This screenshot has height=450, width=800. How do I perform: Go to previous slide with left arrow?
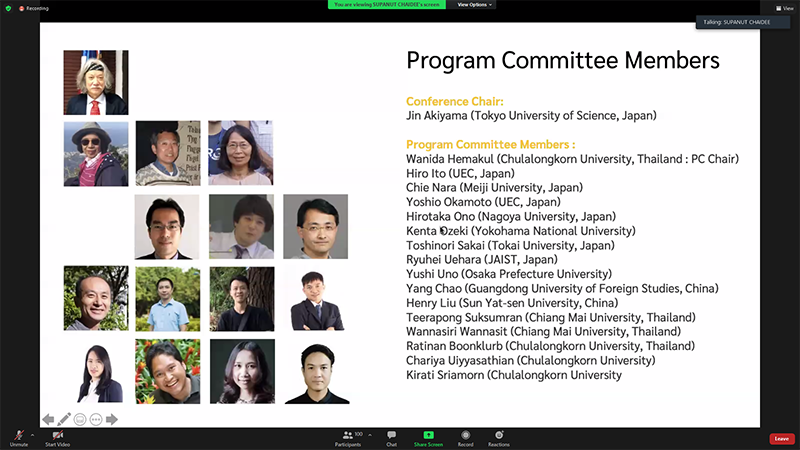[x=48, y=419]
